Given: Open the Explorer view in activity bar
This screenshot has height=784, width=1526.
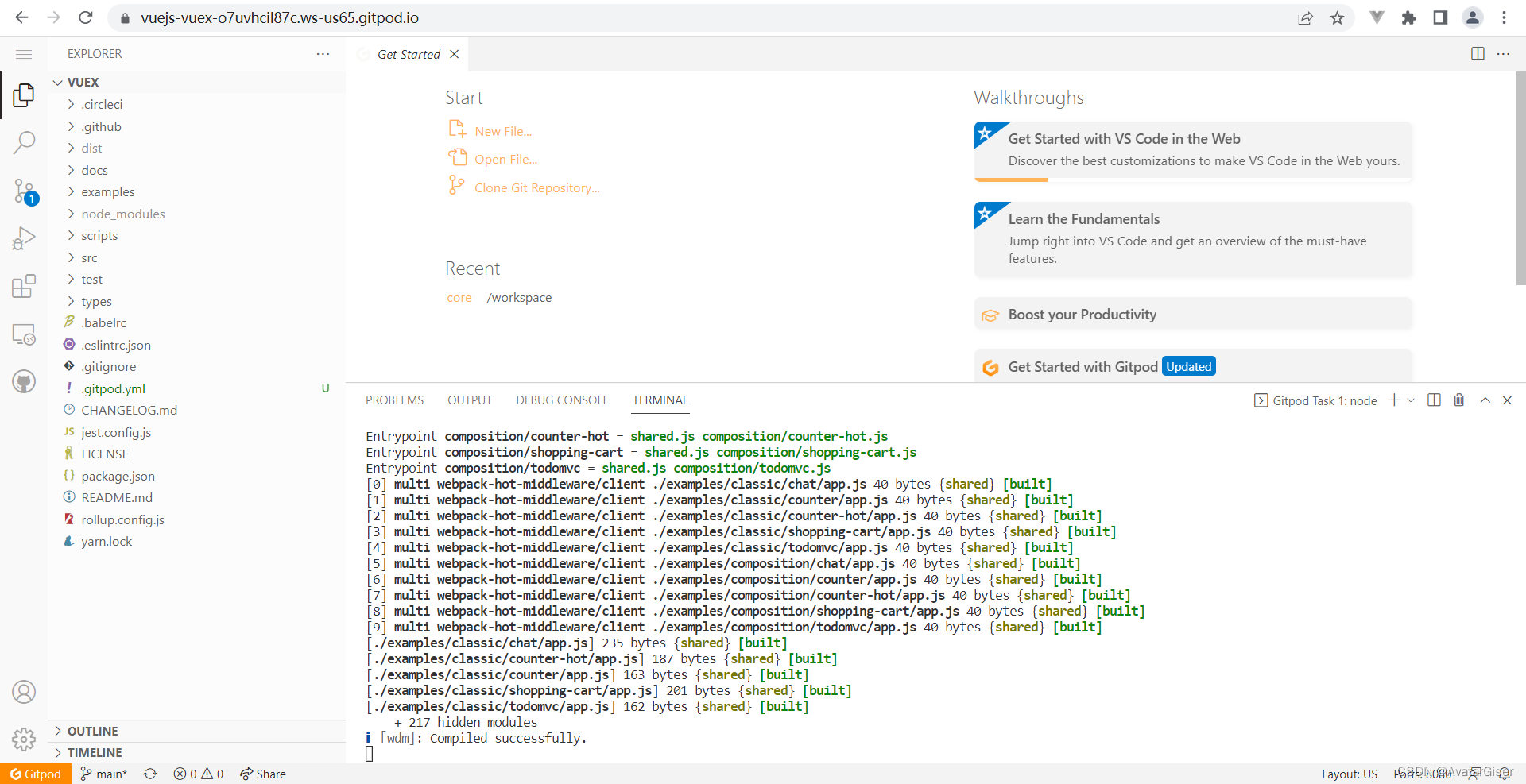Looking at the screenshot, I should point(24,95).
